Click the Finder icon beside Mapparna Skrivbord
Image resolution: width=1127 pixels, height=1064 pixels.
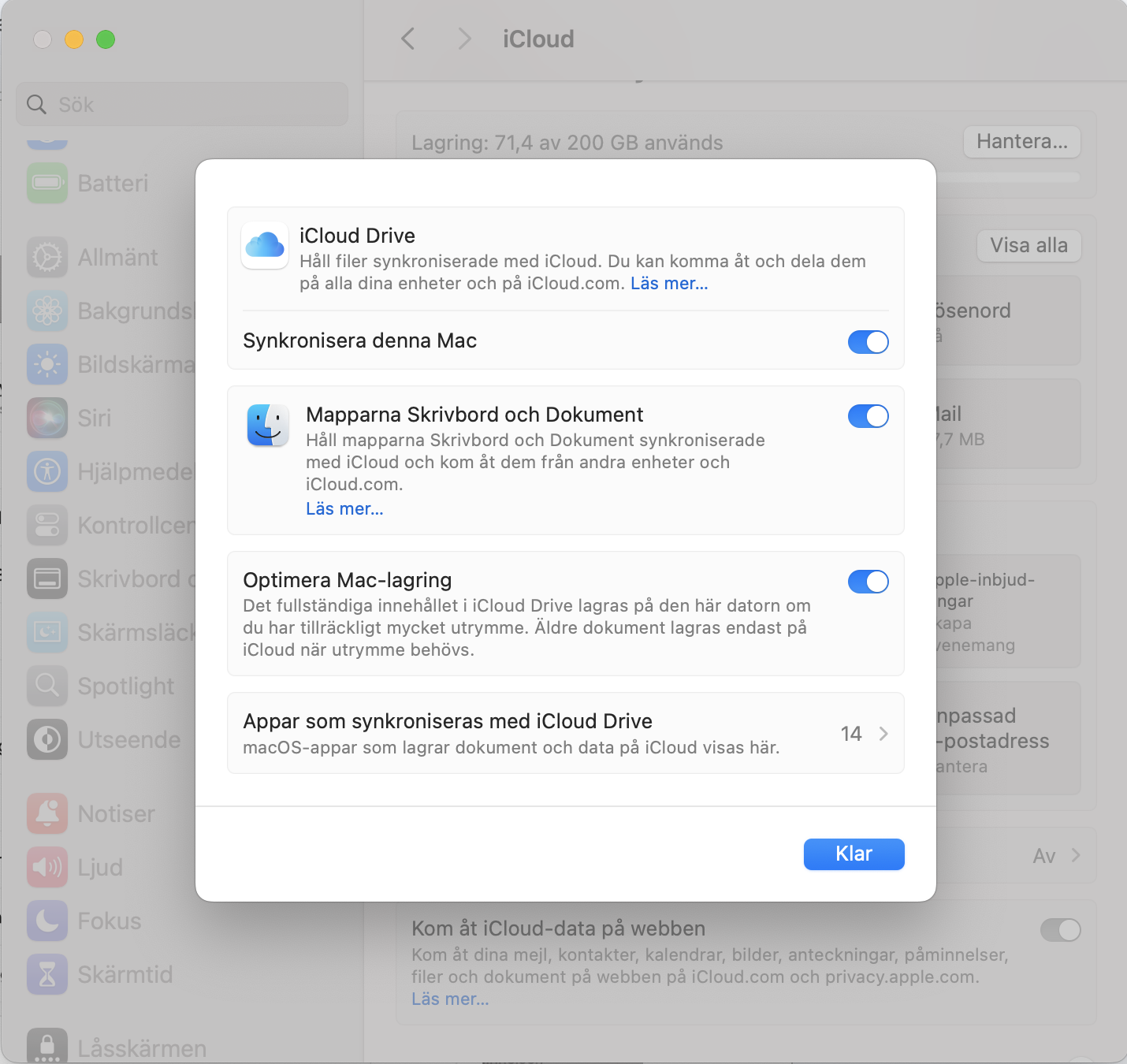[x=268, y=426]
